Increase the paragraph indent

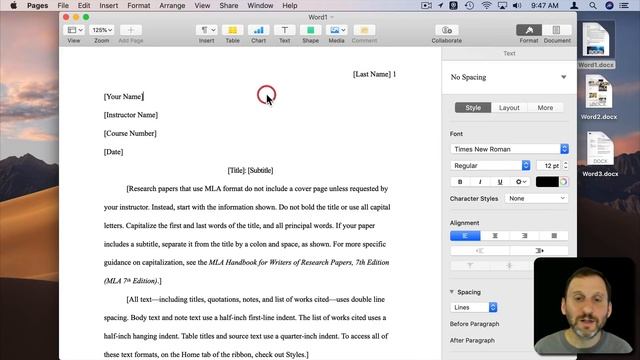tap(539, 251)
